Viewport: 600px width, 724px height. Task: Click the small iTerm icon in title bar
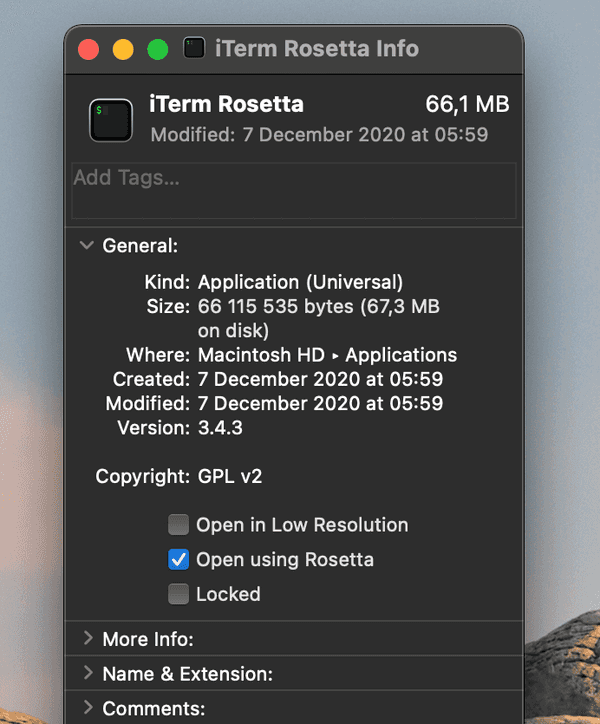pos(195,48)
